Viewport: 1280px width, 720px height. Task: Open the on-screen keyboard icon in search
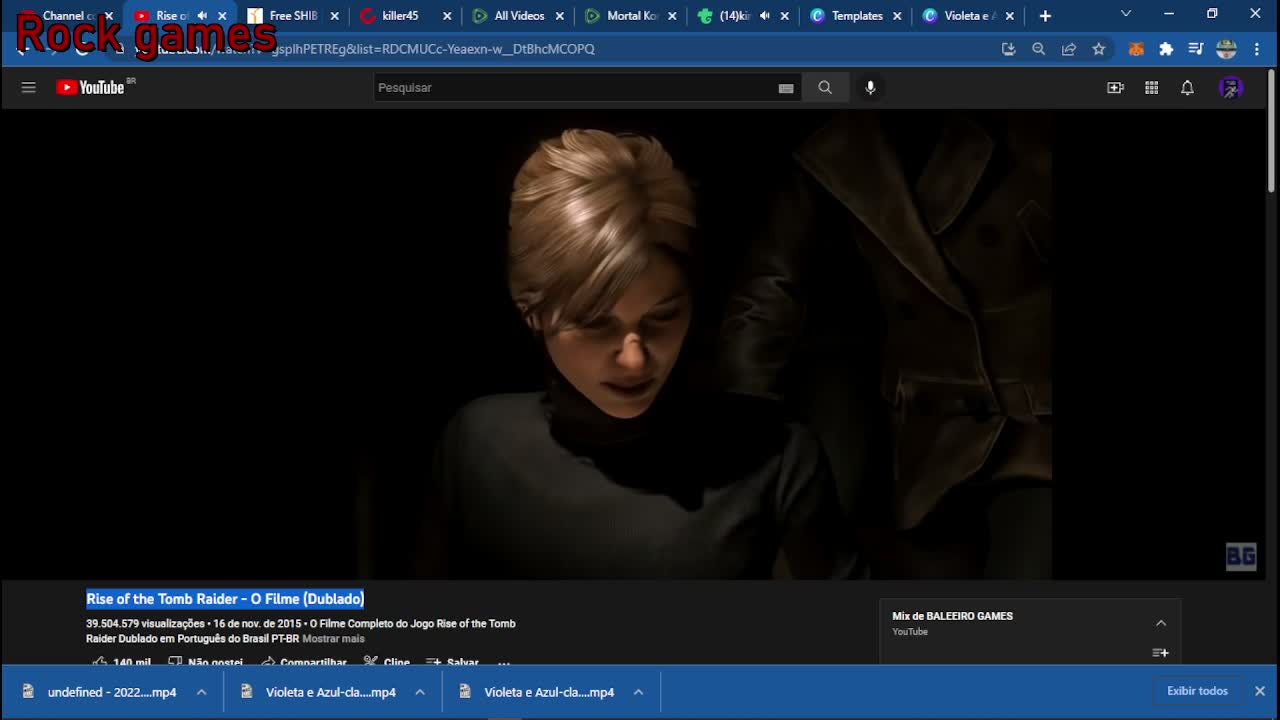(x=786, y=88)
